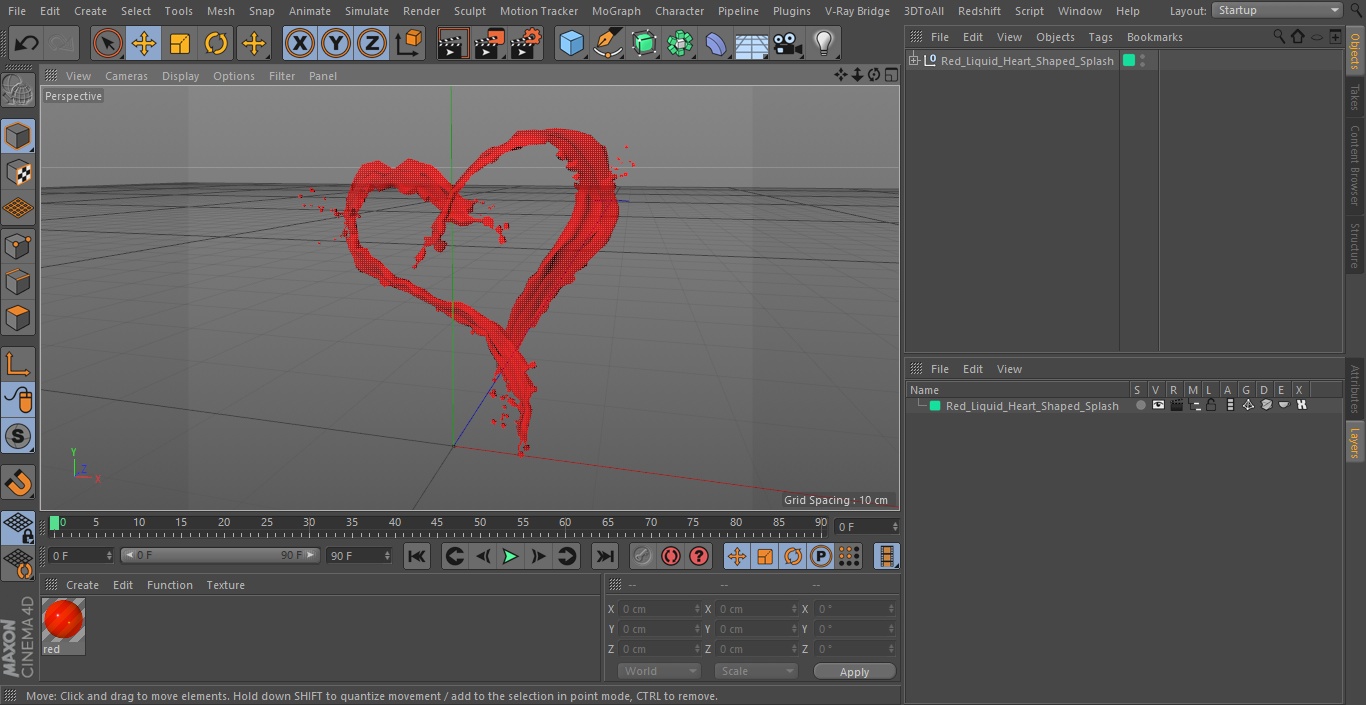
Task: Click the green layer color swatch in Objects
Action: (1129, 61)
